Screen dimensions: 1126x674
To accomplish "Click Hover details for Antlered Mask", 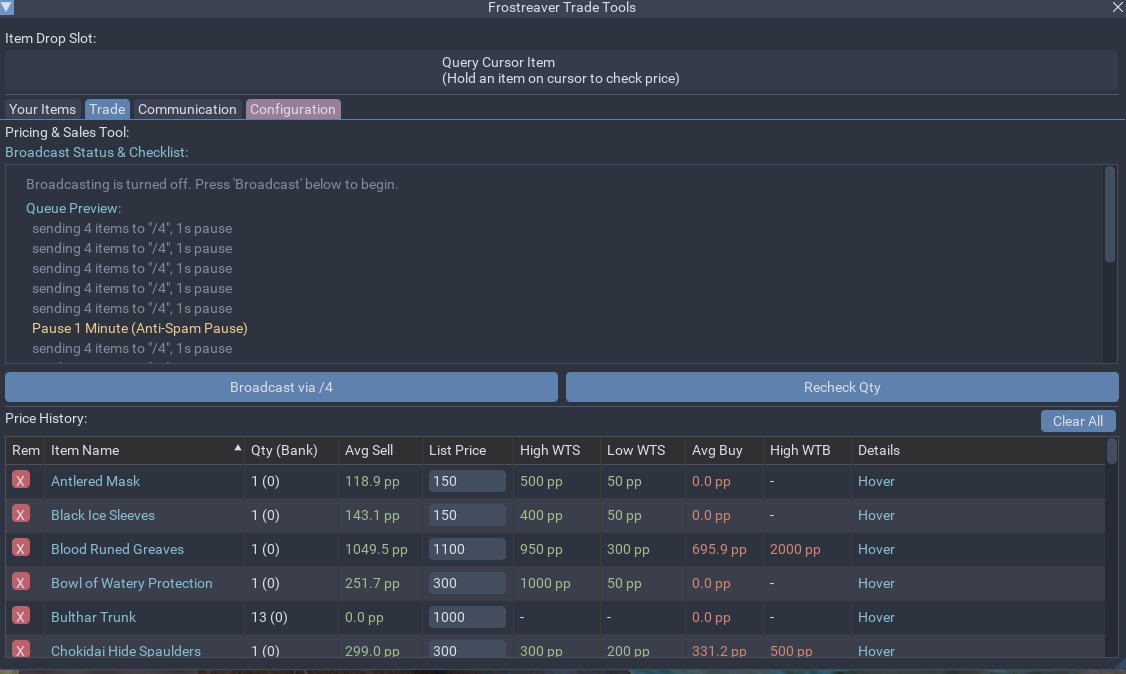I will [876, 481].
